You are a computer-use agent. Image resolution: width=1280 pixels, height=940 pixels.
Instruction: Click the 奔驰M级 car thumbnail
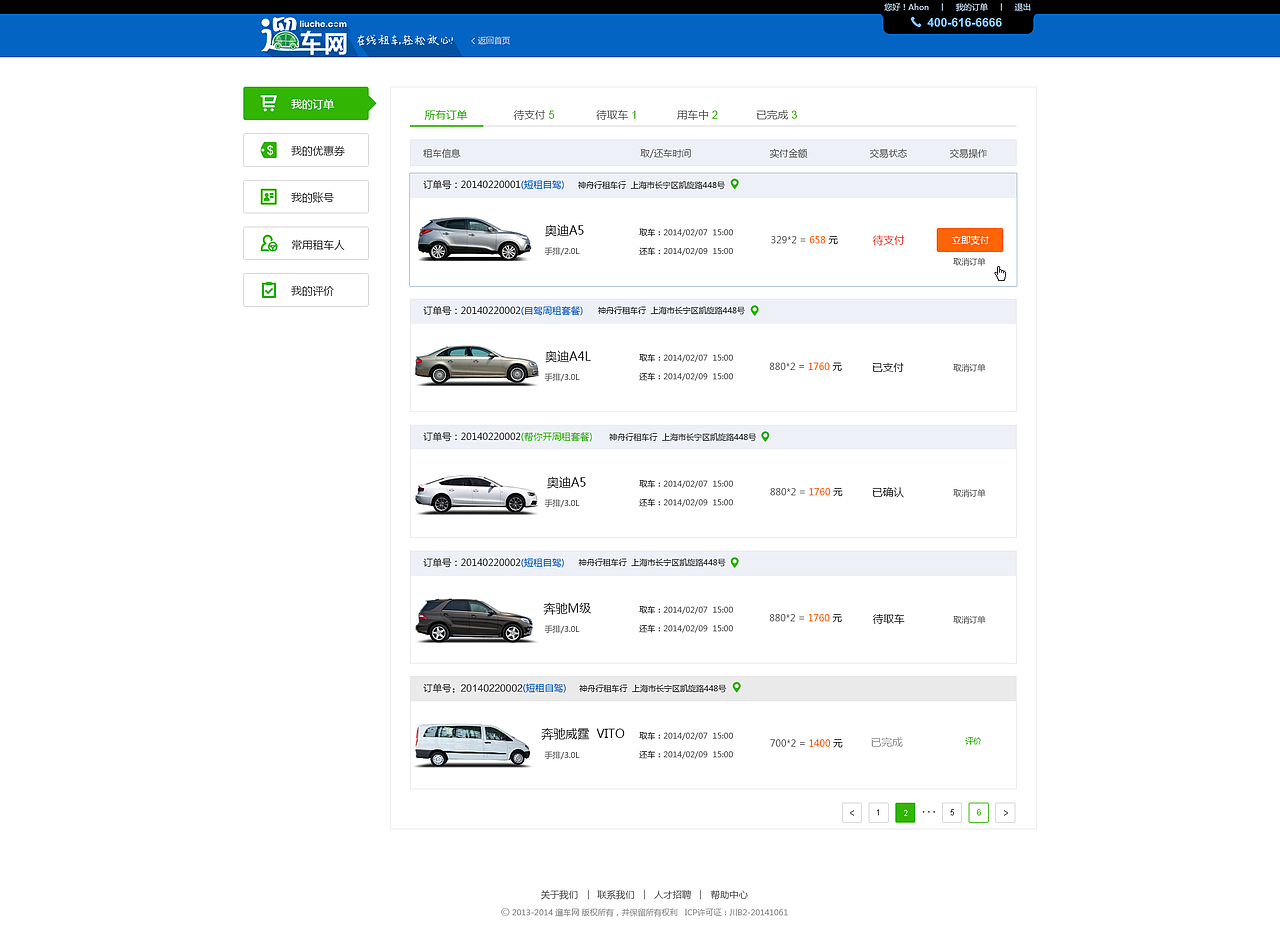point(476,620)
